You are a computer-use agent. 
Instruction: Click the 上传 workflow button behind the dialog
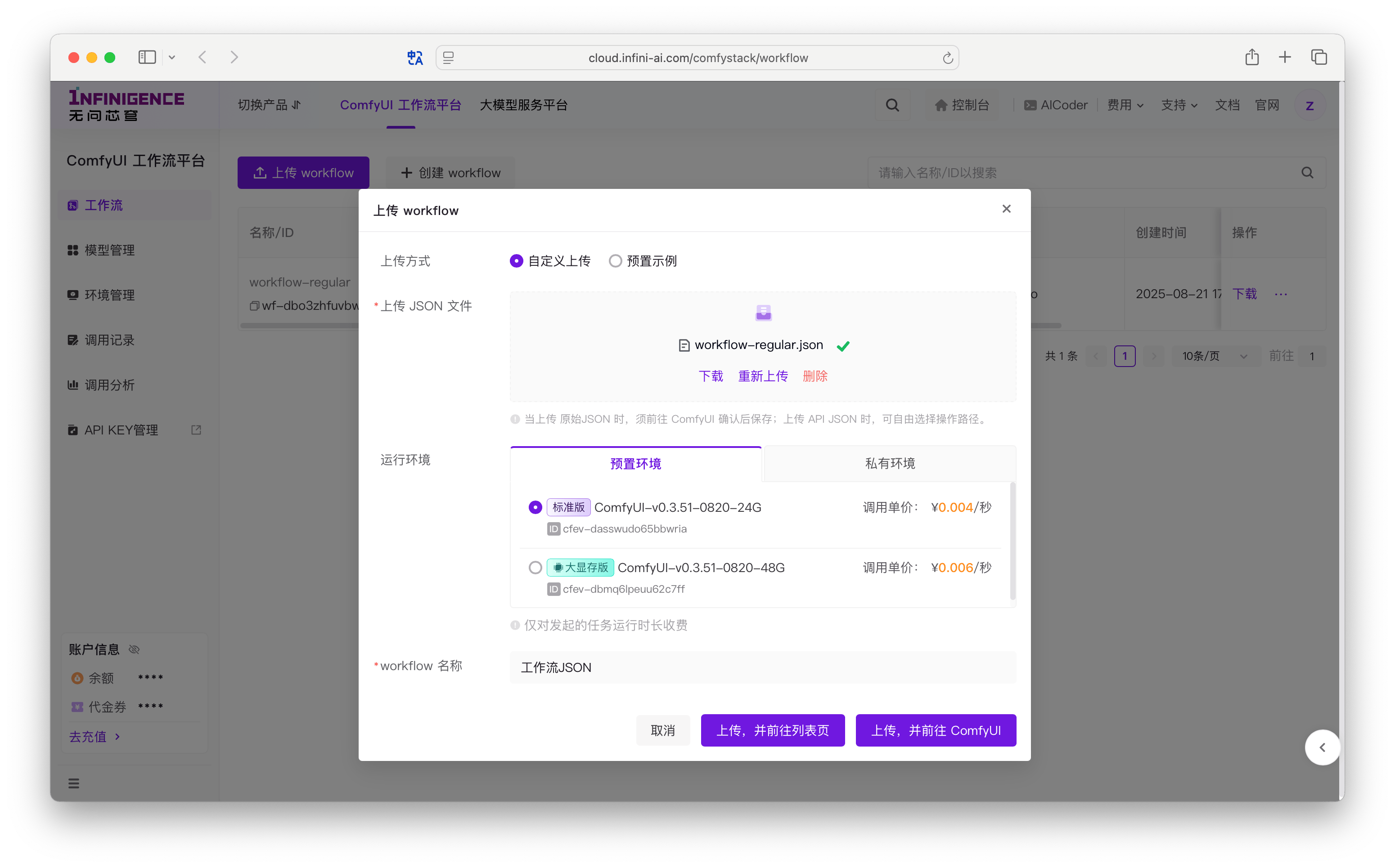pos(303,173)
